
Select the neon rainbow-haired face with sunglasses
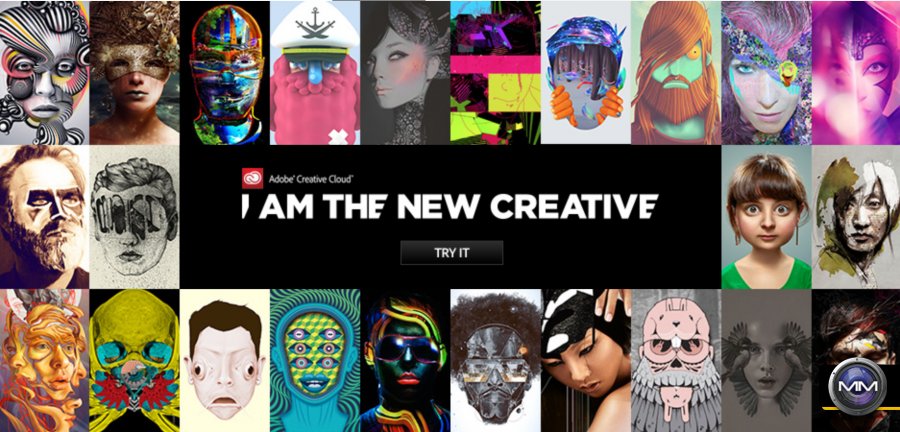(x=405, y=361)
